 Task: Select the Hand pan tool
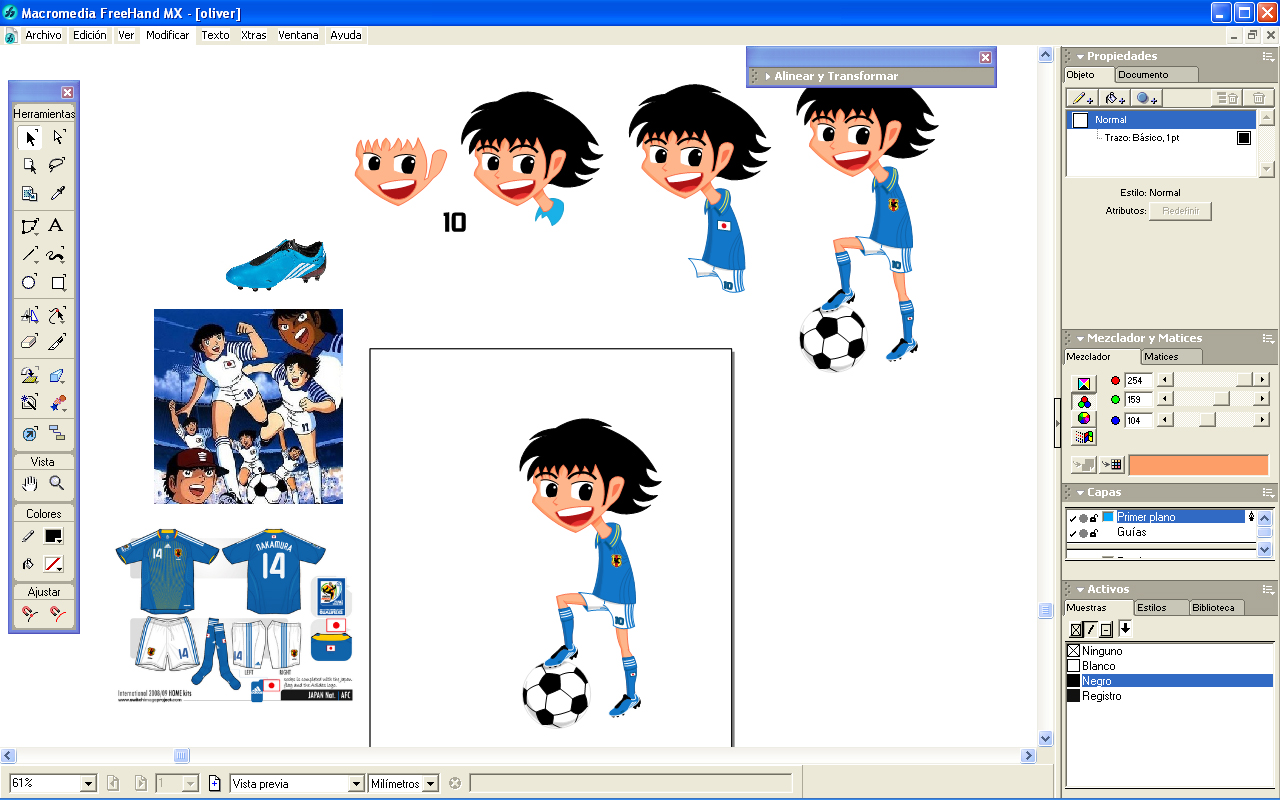coord(30,484)
